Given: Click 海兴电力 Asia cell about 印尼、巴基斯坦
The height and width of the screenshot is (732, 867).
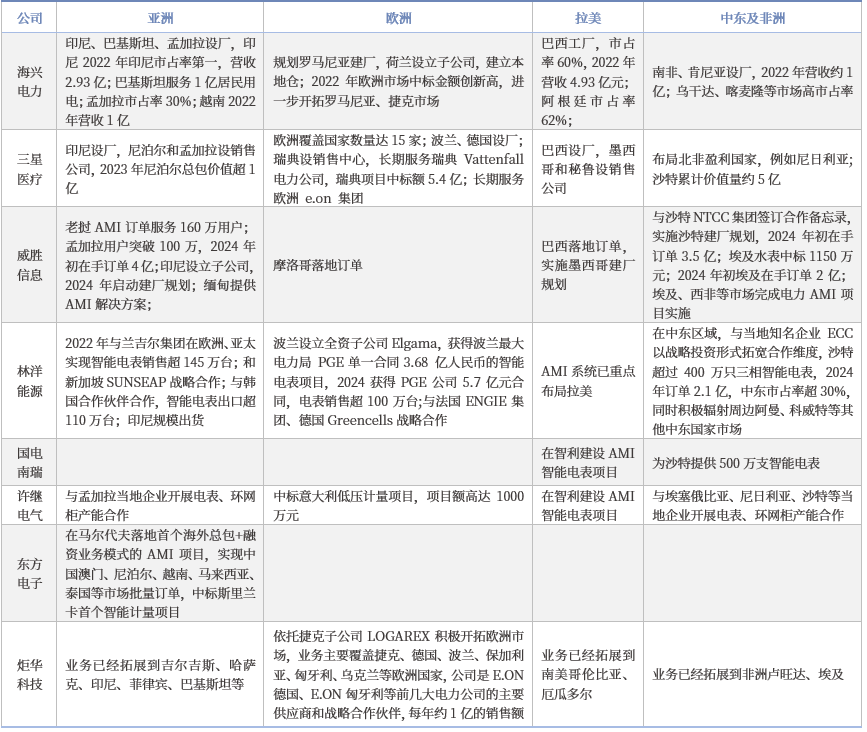Looking at the screenshot, I should pos(160,81).
